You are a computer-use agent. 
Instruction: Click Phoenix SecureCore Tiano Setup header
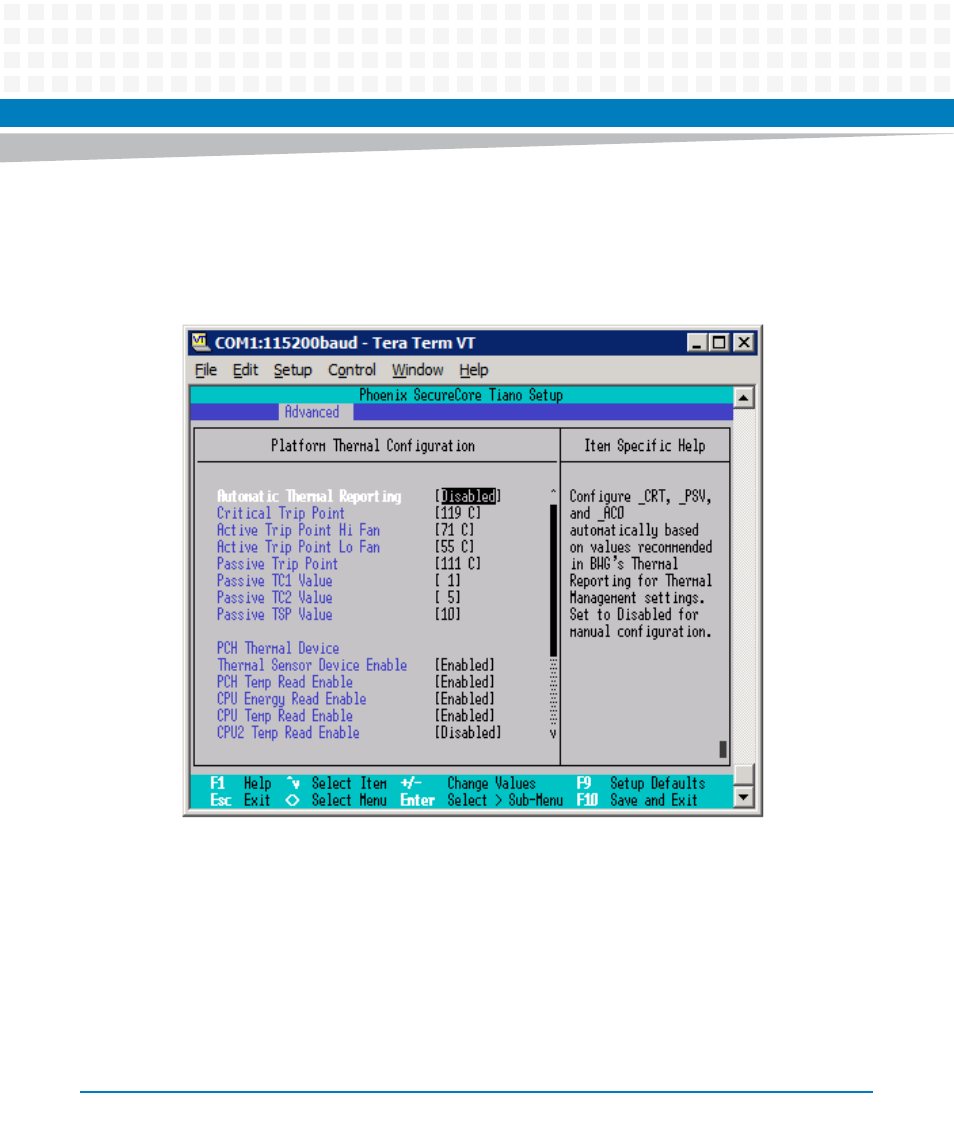tap(461, 395)
